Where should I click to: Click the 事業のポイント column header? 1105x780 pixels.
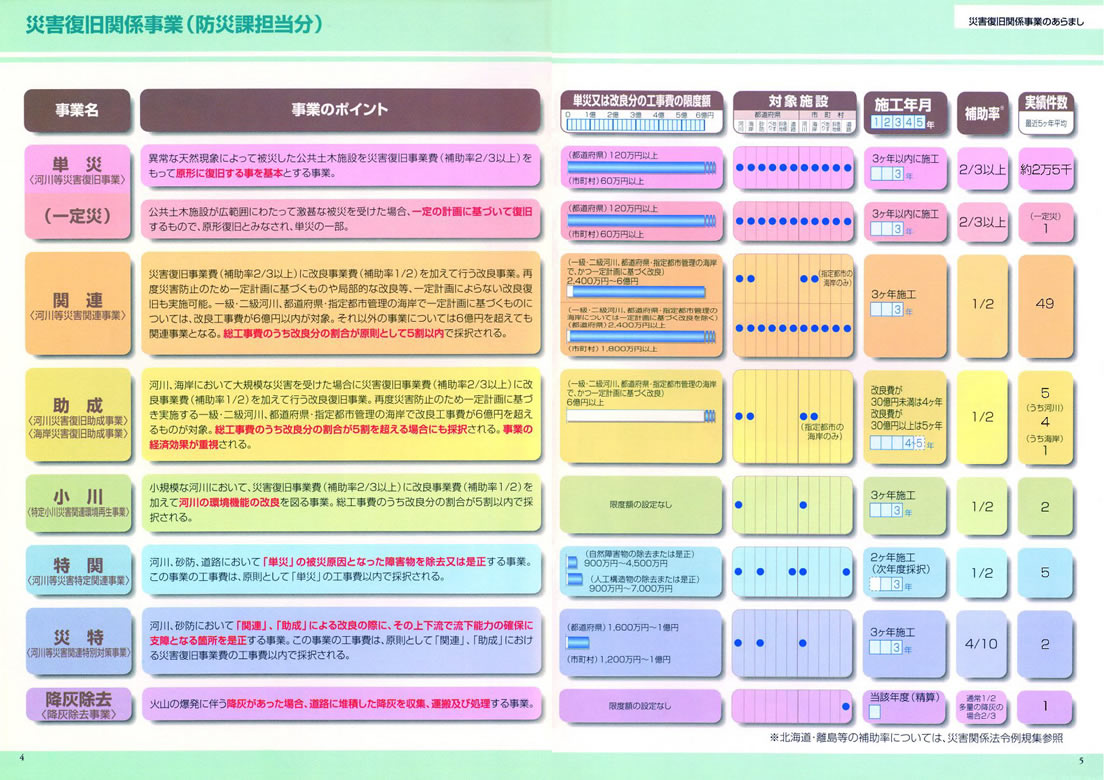340,110
